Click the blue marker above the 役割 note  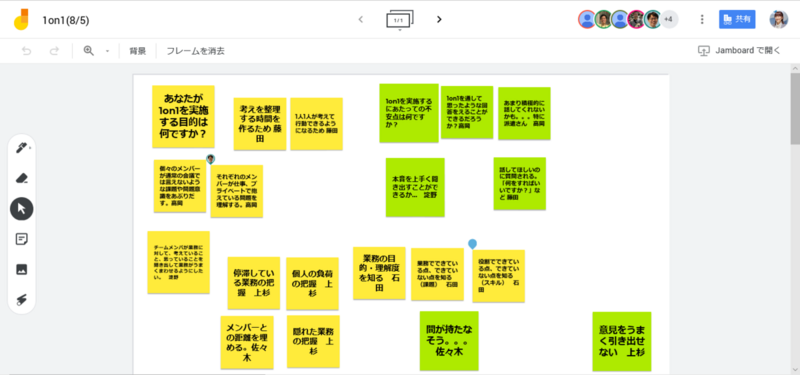[x=472, y=243]
